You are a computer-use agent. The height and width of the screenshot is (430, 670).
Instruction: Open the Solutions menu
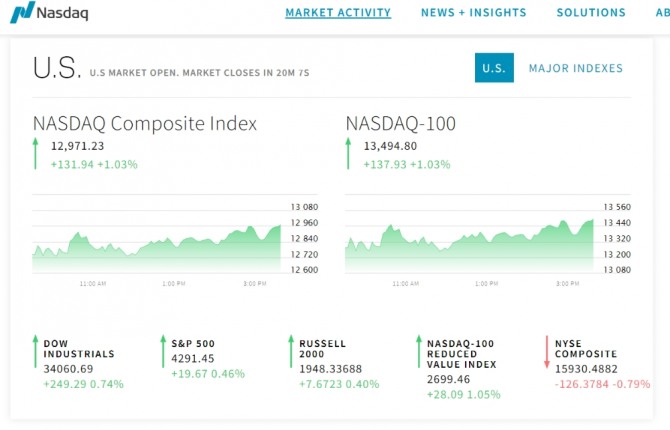(591, 13)
